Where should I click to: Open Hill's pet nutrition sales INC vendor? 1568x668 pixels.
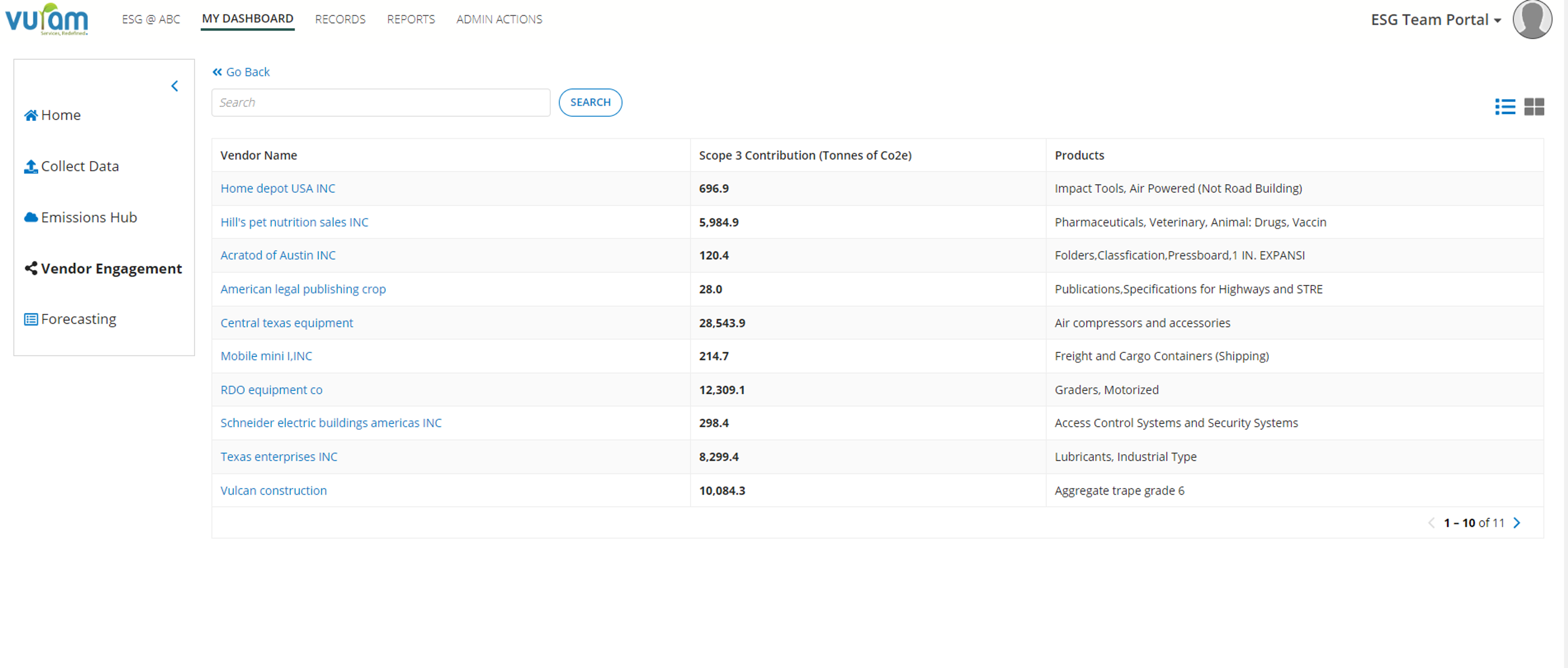[294, 222]
